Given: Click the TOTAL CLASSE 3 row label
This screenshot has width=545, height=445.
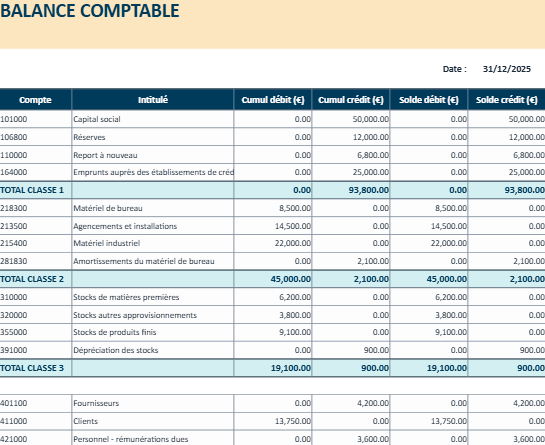Looking at the screenshot, I should tap(32, 368).
